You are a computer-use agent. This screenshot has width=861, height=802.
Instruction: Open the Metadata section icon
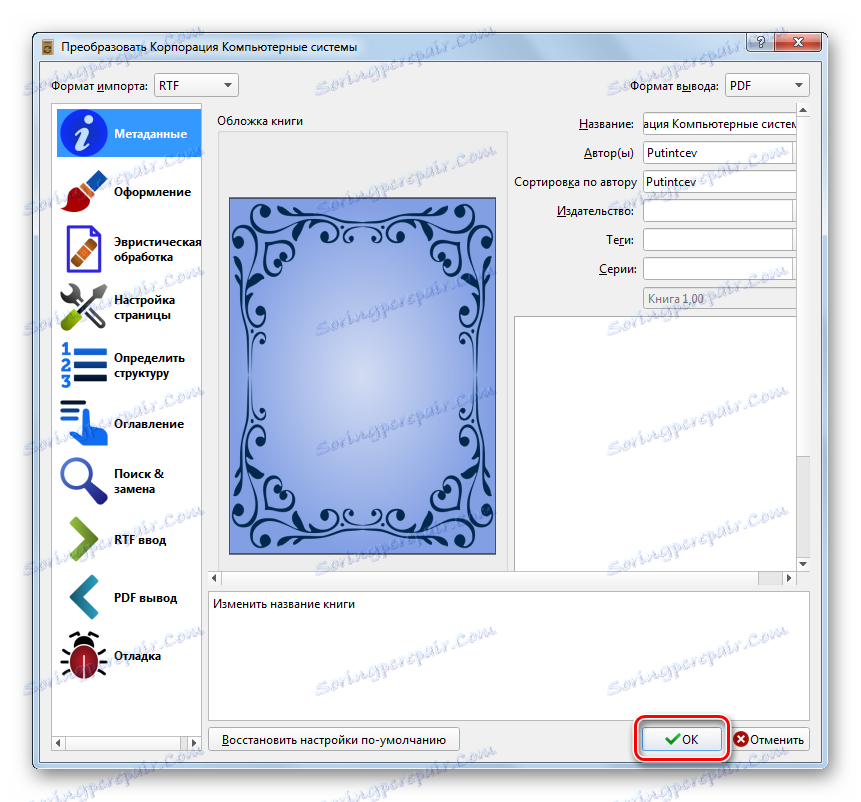(x=83, y=133)
